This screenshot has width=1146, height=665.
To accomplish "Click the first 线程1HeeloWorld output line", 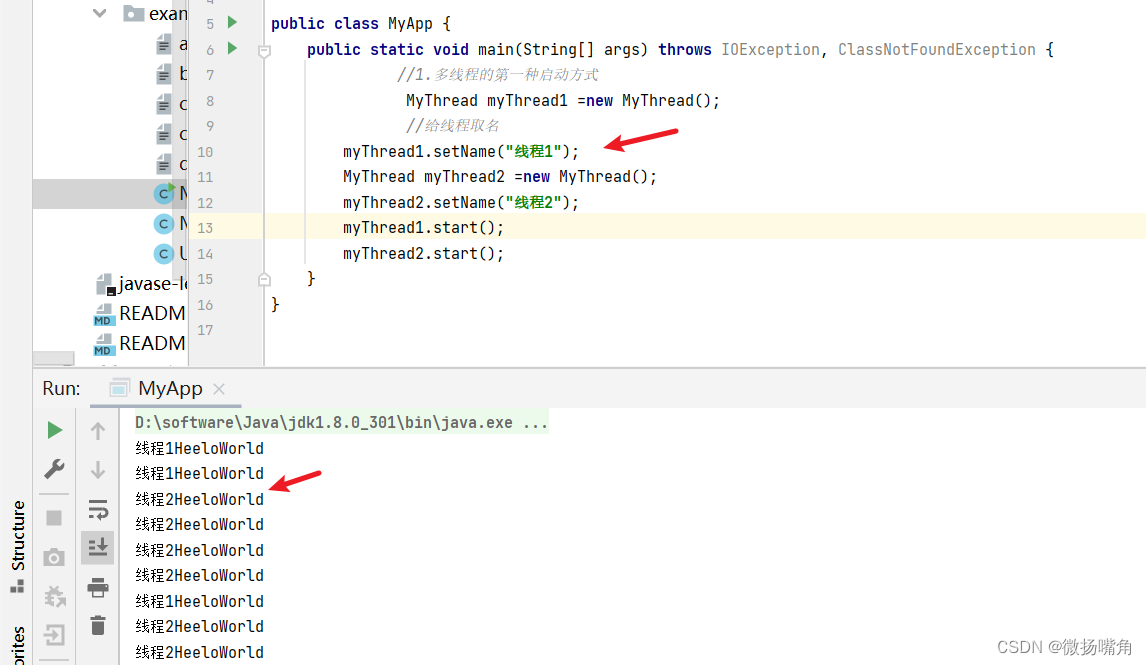I will pyautogui.click(x=200, y=448).
